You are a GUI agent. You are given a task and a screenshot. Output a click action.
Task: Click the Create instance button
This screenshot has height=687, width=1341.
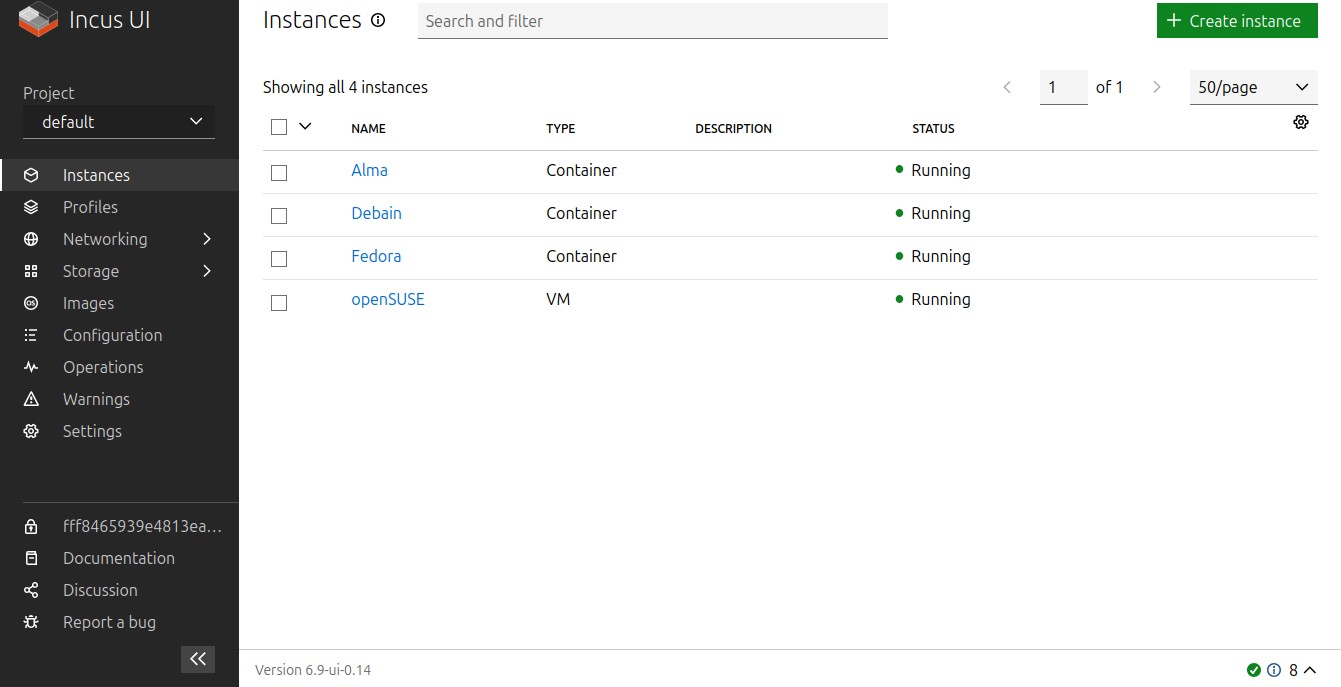point(1237,21)
